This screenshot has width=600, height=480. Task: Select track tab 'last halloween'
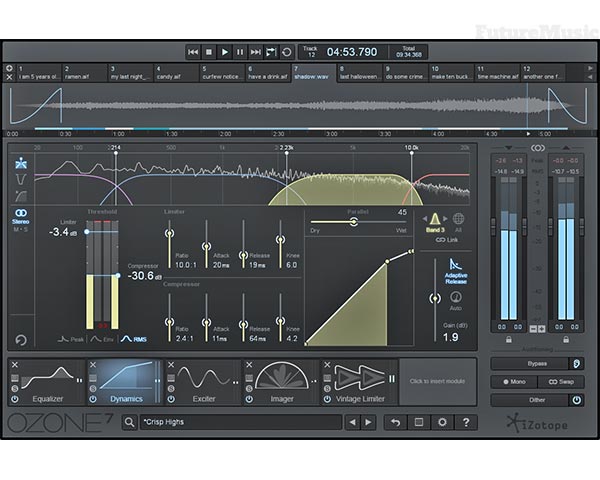point(360,73)
